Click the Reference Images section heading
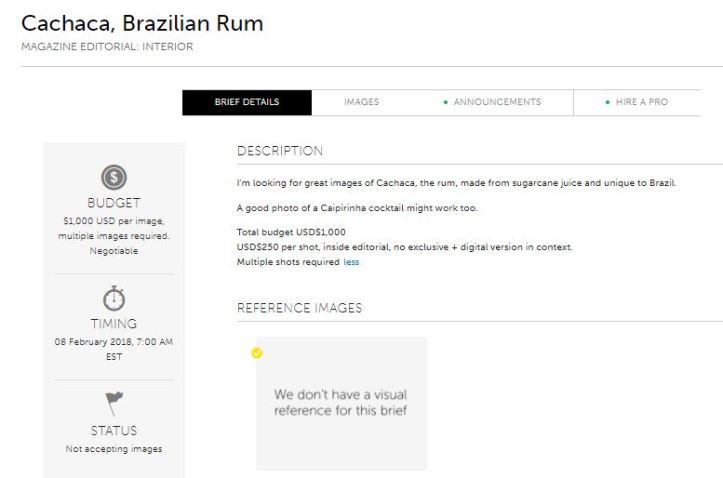723x478 pixels. click(299, 307)
